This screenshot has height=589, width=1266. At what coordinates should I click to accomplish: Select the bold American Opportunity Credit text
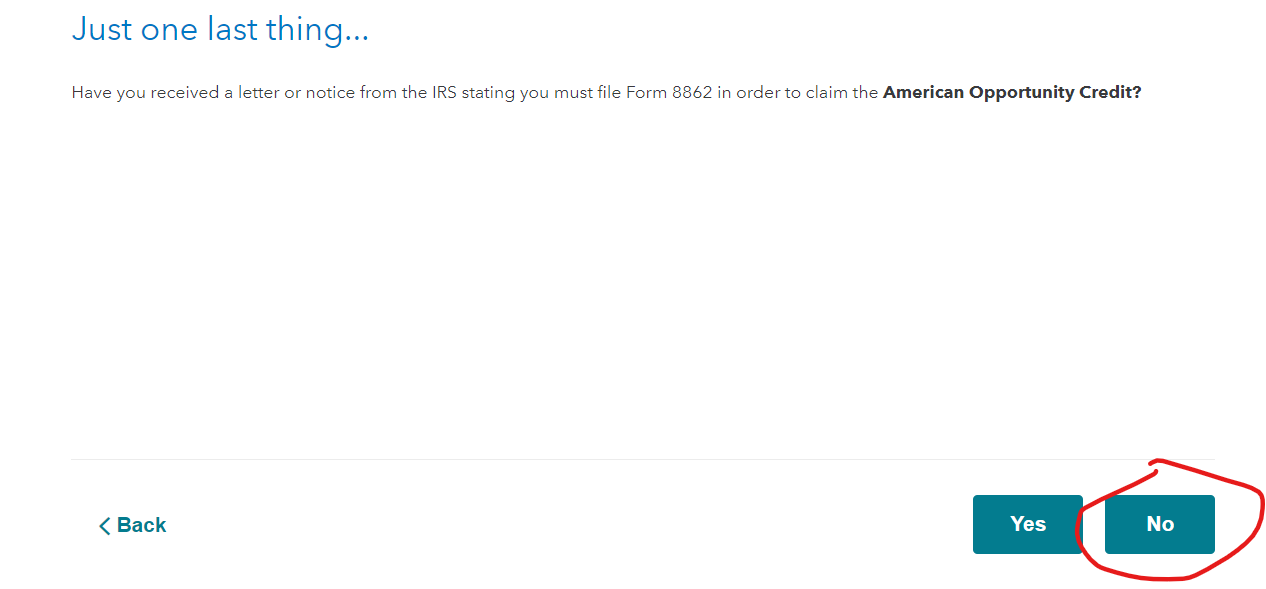(x=1012, y=92)
